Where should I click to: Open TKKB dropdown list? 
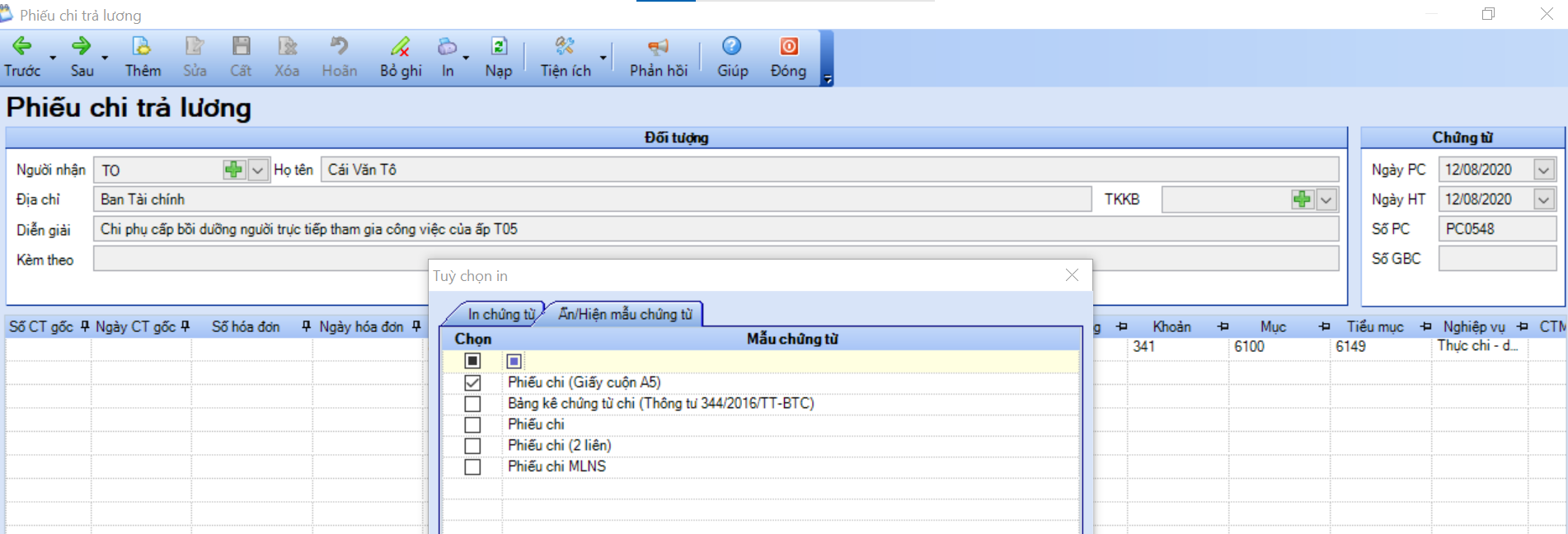click(x=1326, y=199)
